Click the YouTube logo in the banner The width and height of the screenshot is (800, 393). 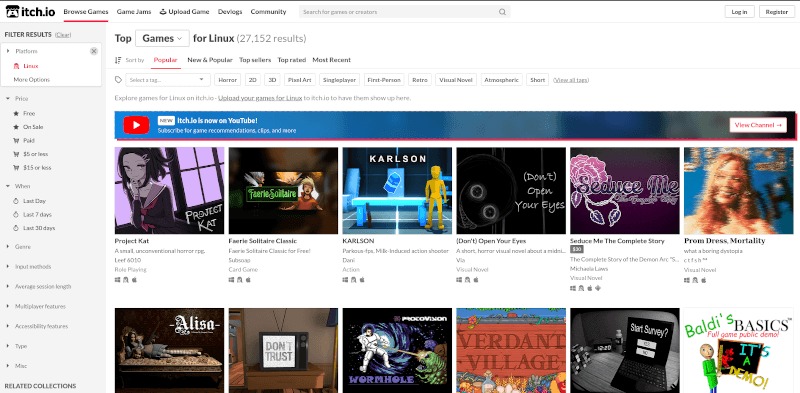136,125
